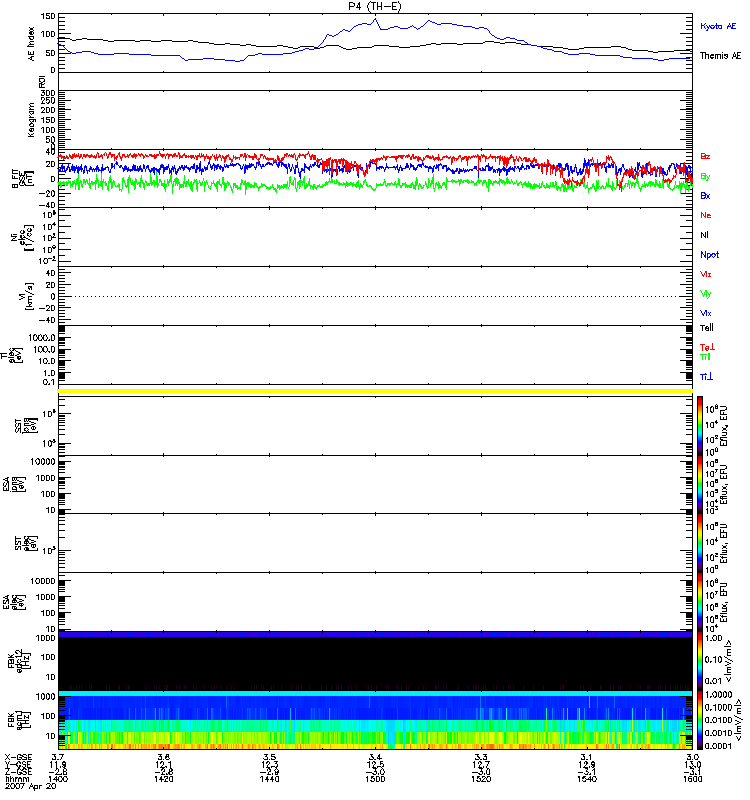Click the "AE Index" vertical axis title
The width and height of the screenshot is (750, 800).
[32, 44]
